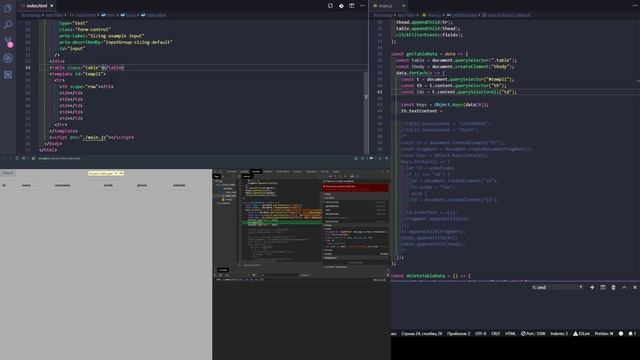Close the index.html tab
Image resolution: width=640 pixels, height=360 pixels.
pyautogui.click(x=51, y=6)
